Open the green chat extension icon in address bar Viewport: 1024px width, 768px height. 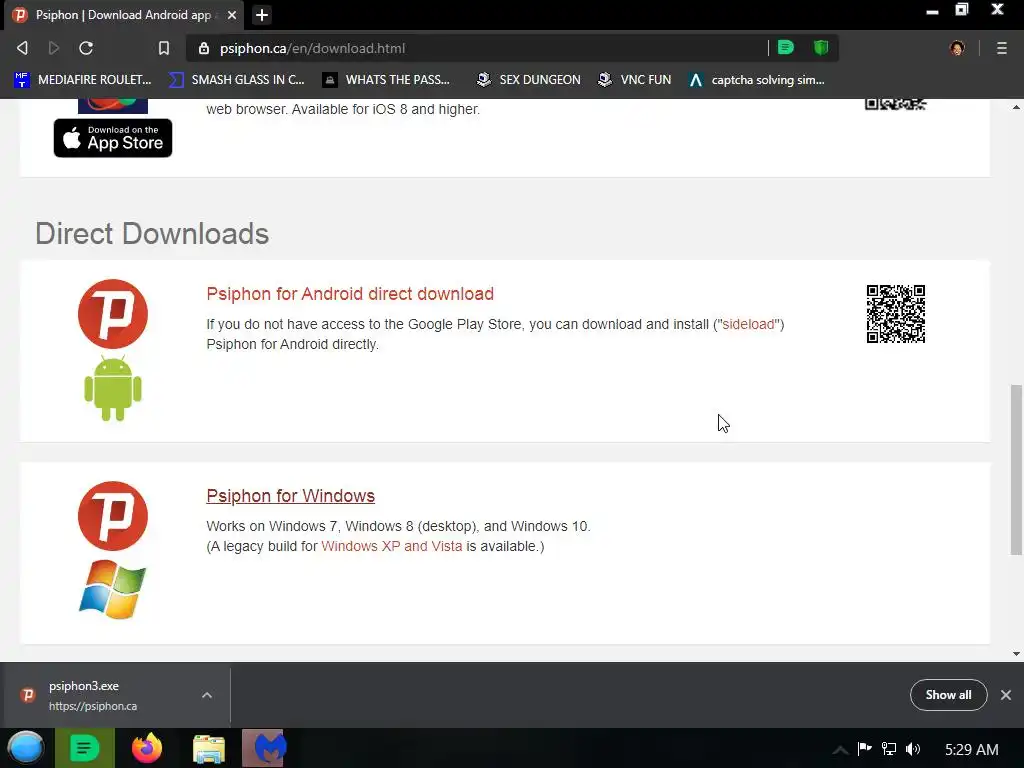tap(786, 47)
